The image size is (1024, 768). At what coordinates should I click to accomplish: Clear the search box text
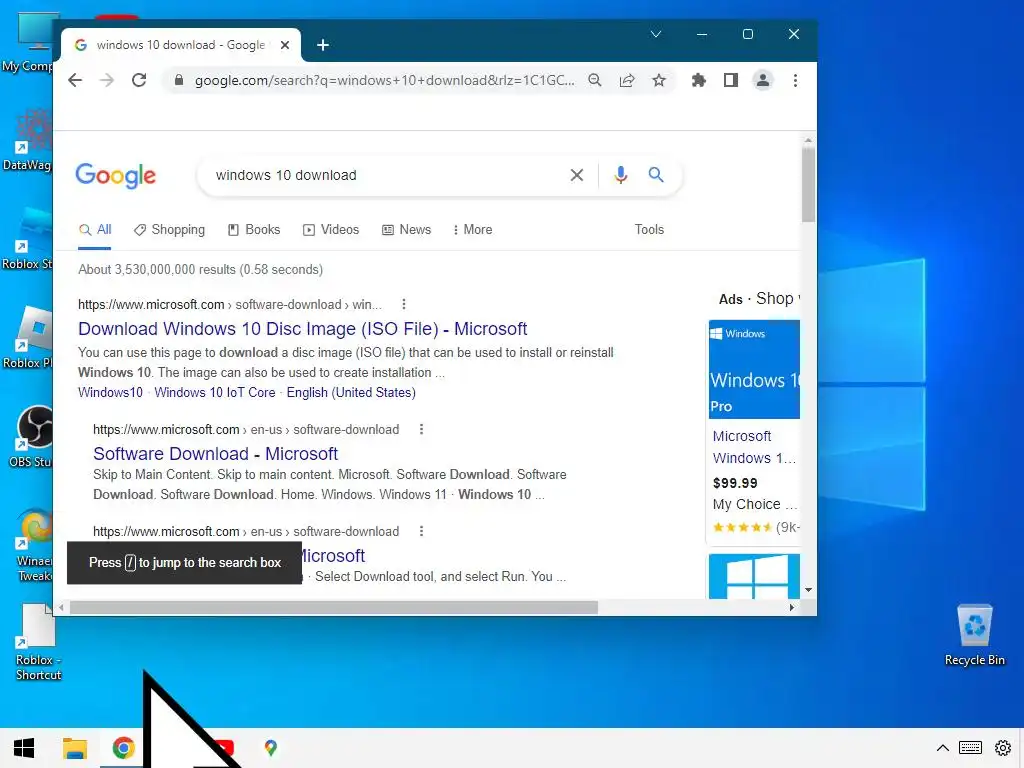pyautogui.click(x=577, y=175)
